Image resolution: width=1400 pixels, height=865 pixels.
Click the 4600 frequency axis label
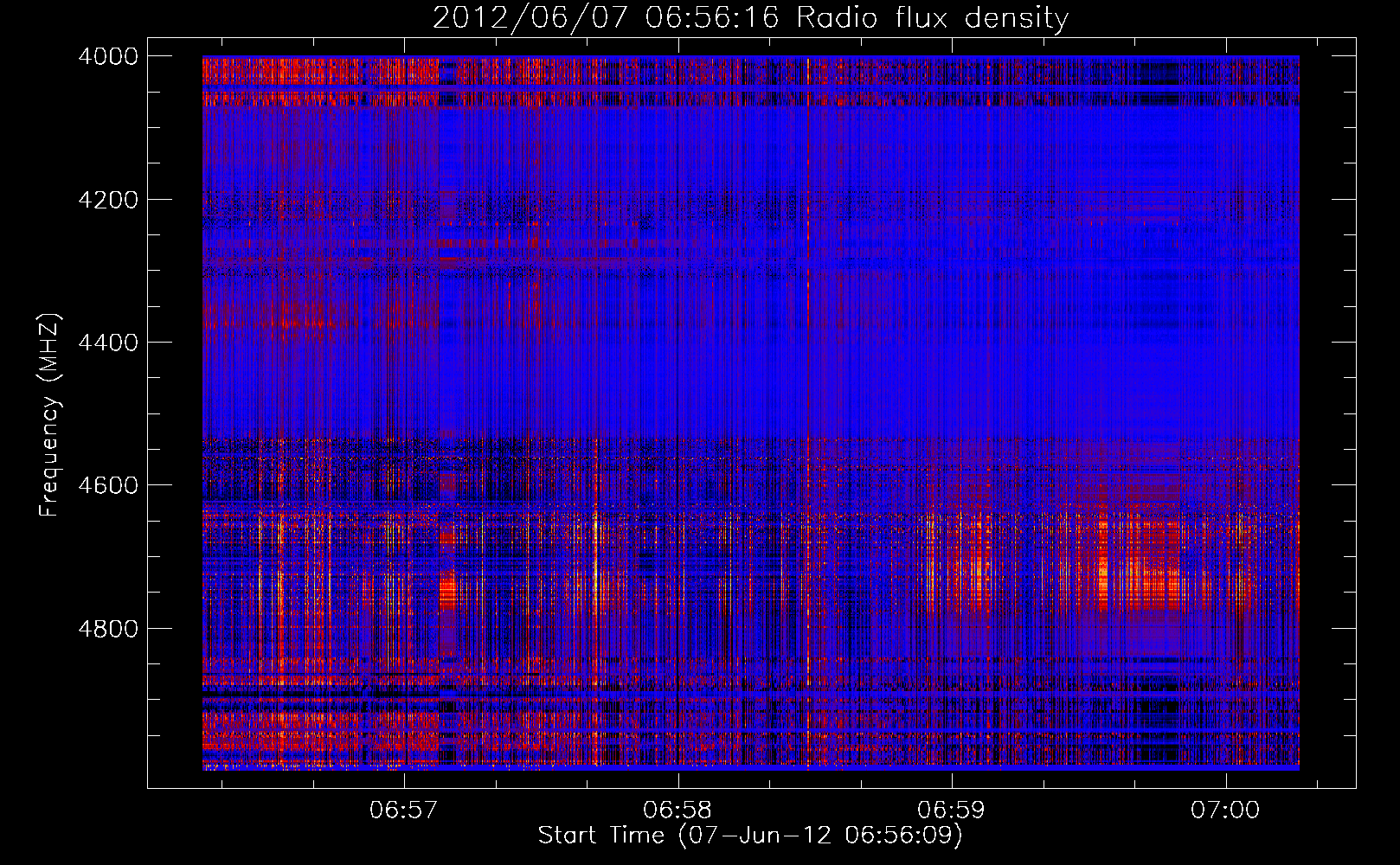(108, 485)
